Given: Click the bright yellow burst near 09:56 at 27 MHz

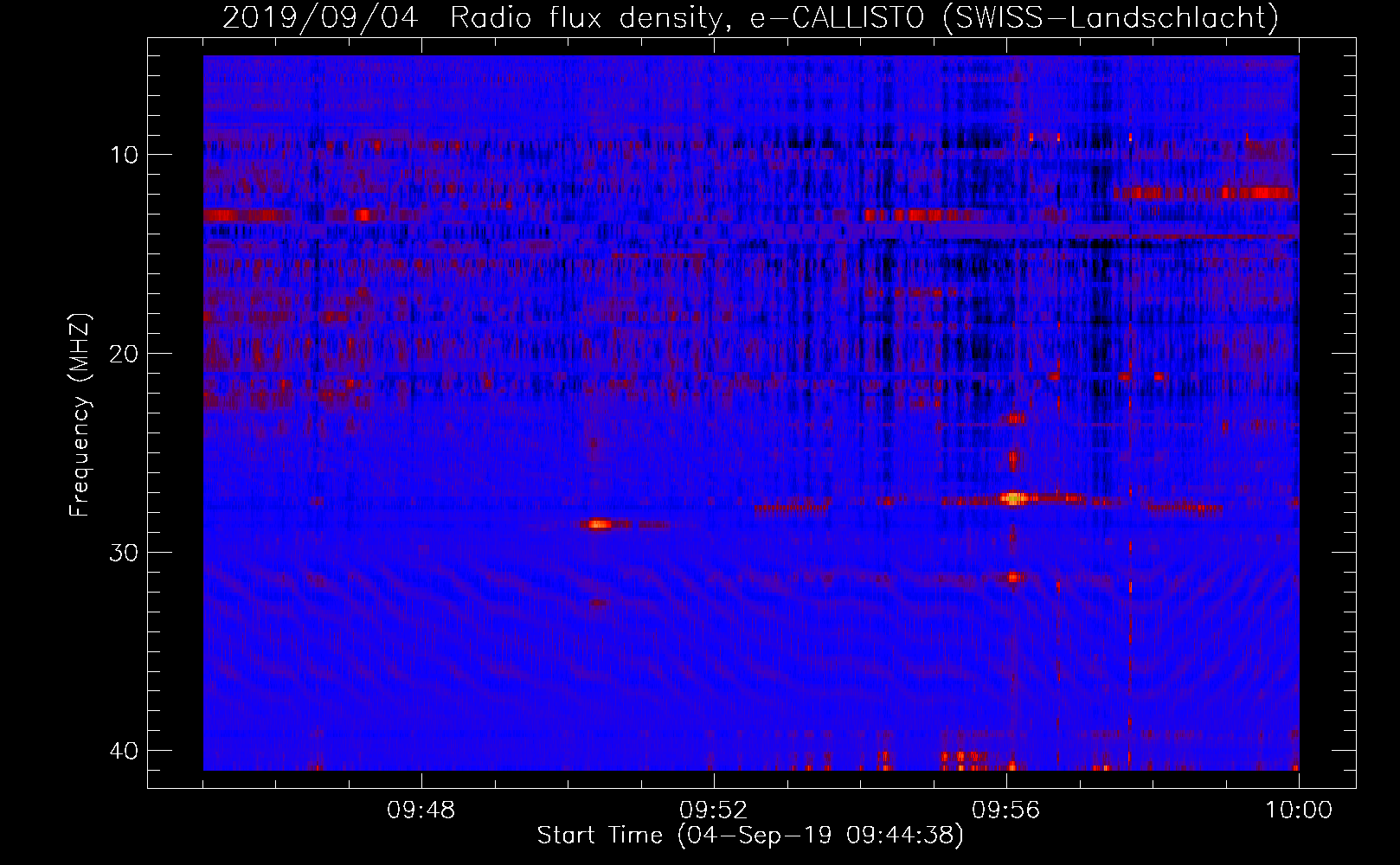Looking at the screenshot, I should coord(1013,498).
